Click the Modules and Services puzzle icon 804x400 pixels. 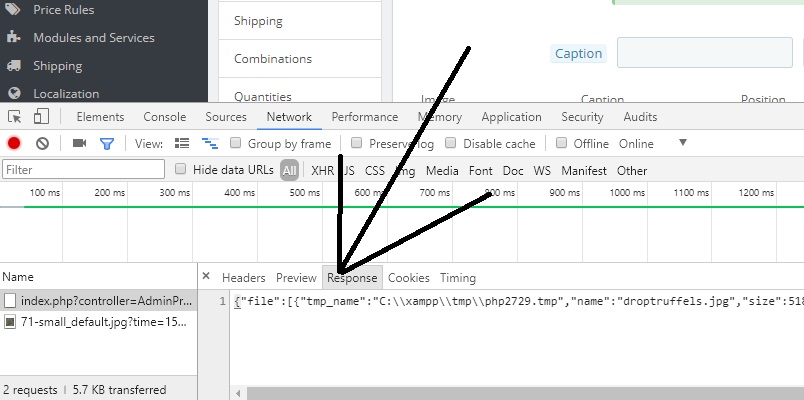14,37
